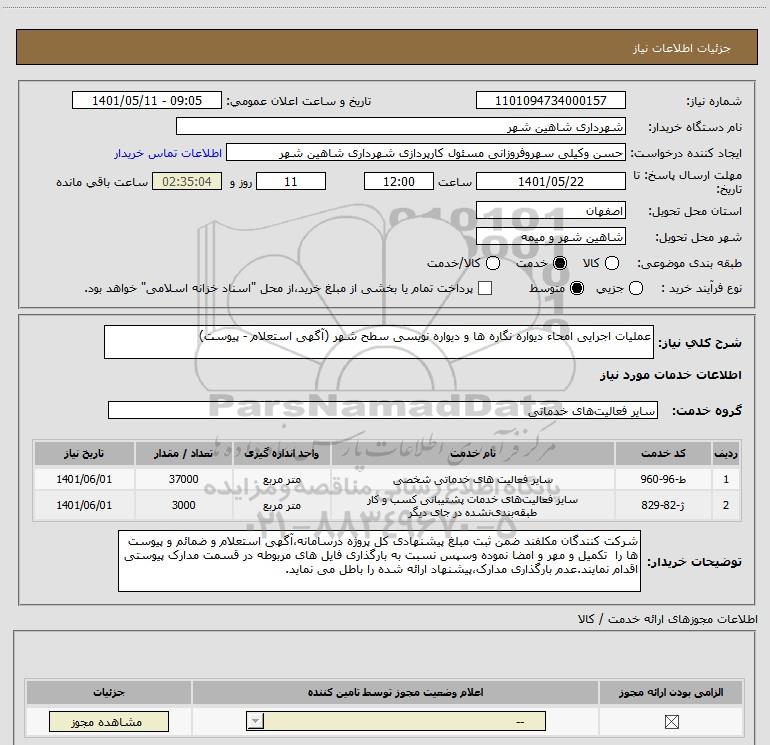Viewport: 770px width, 745px height.
Task: Click the گروه خدمت field سایر فعالیت‌های خدماتی
Action: (x=383, y=410)
